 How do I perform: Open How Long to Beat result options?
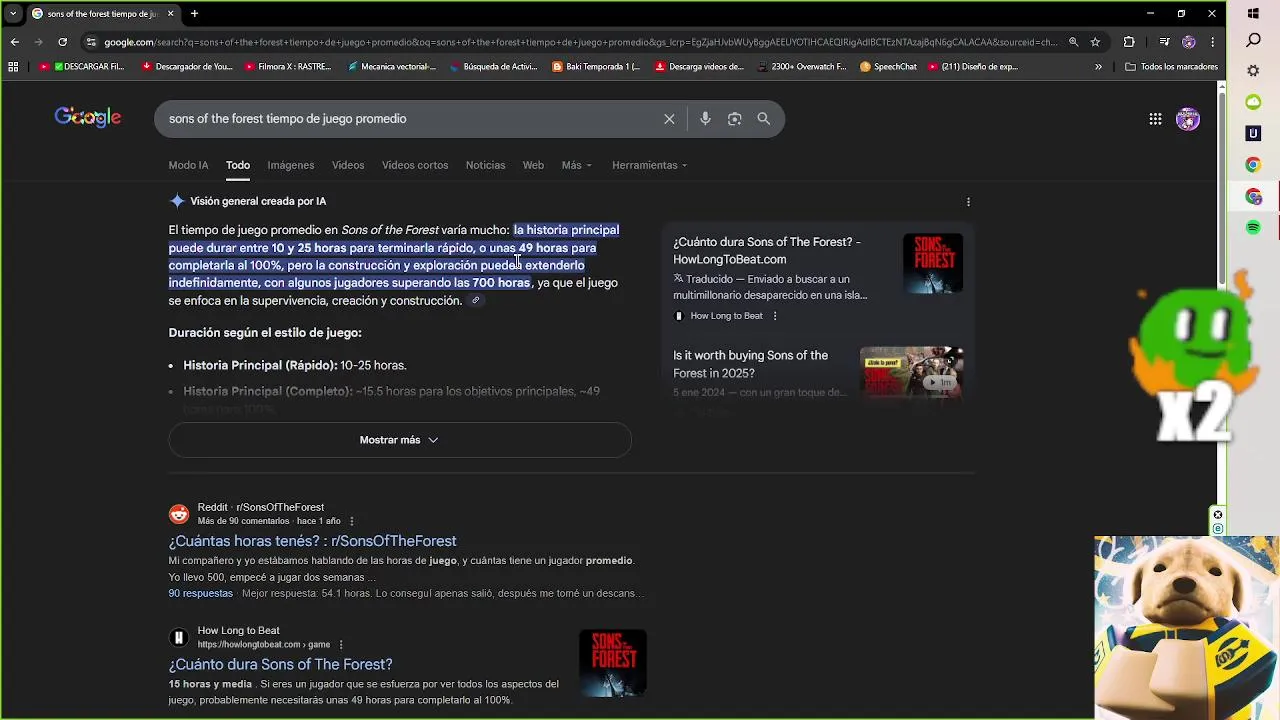click(341, 645)
